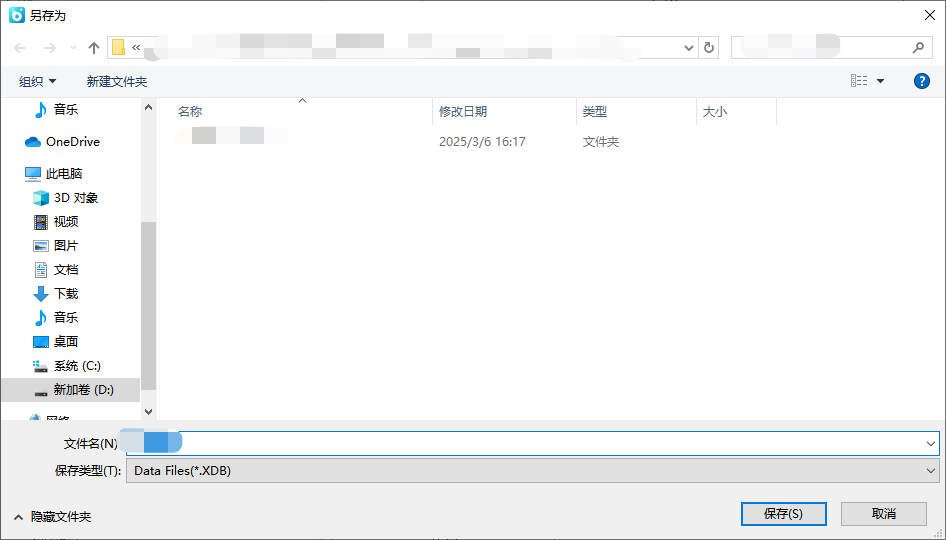Open the 文档 folder

[66, 270]
